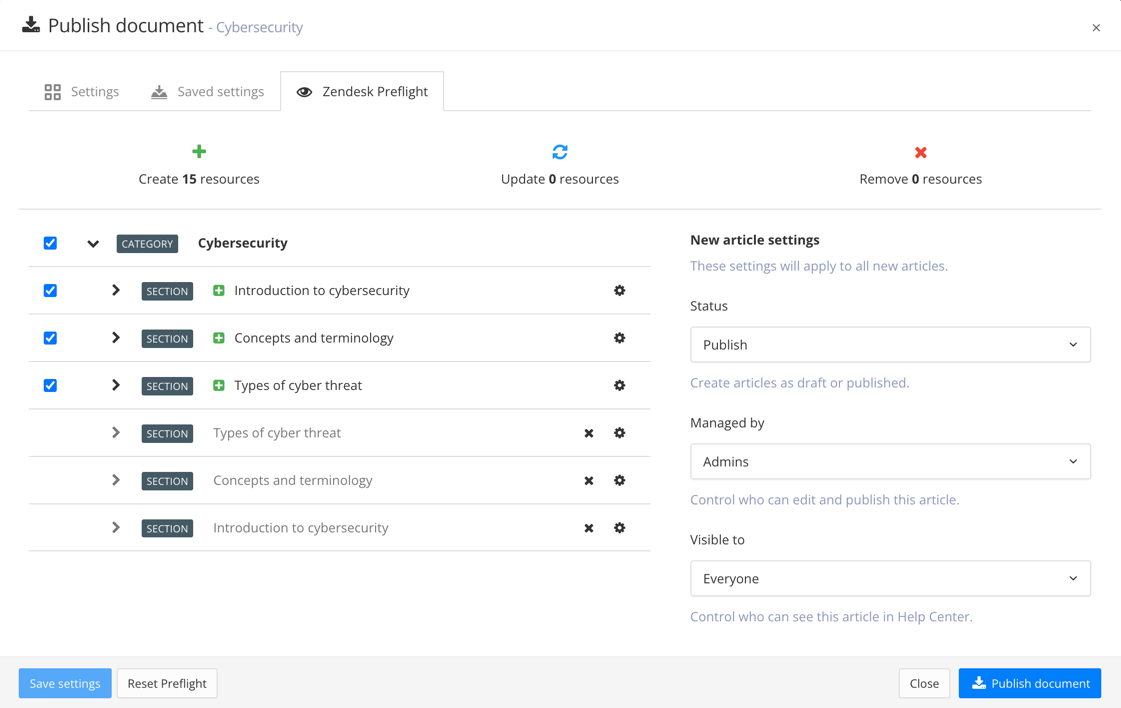
Task: Open the Status dropdown showing Publish
Action: 890,344
